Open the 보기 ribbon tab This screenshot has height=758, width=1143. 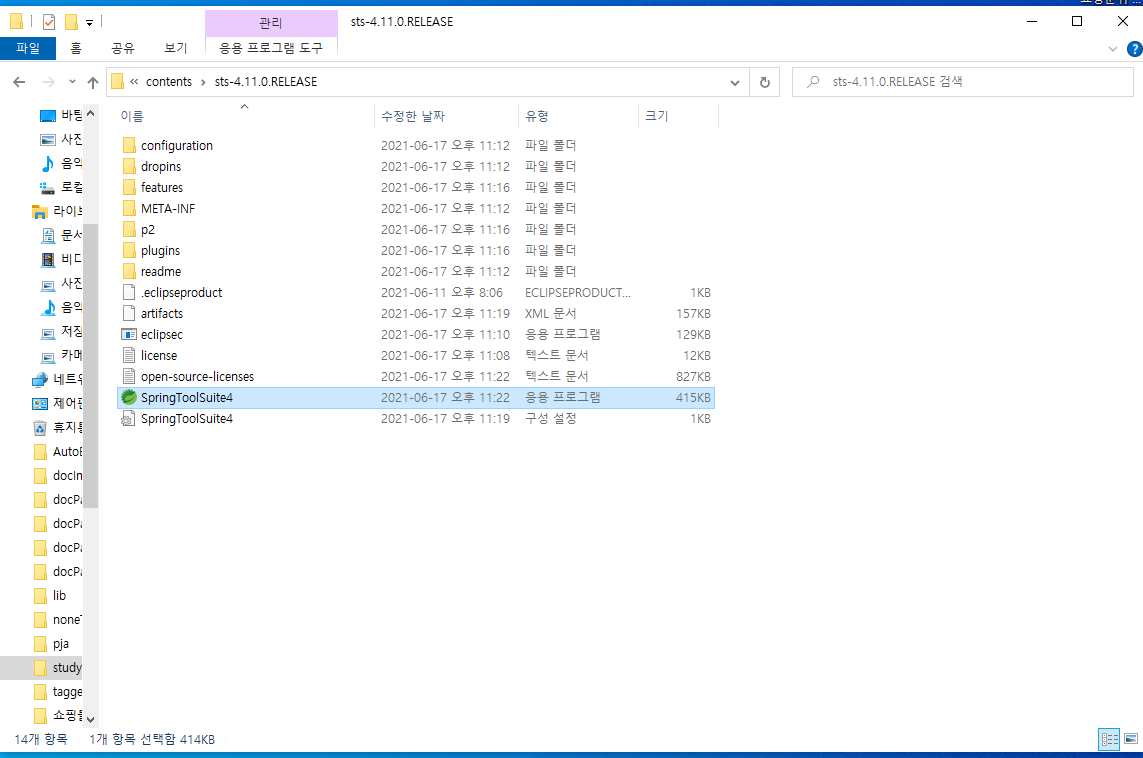pyautogui.click(x=176, y=48)
